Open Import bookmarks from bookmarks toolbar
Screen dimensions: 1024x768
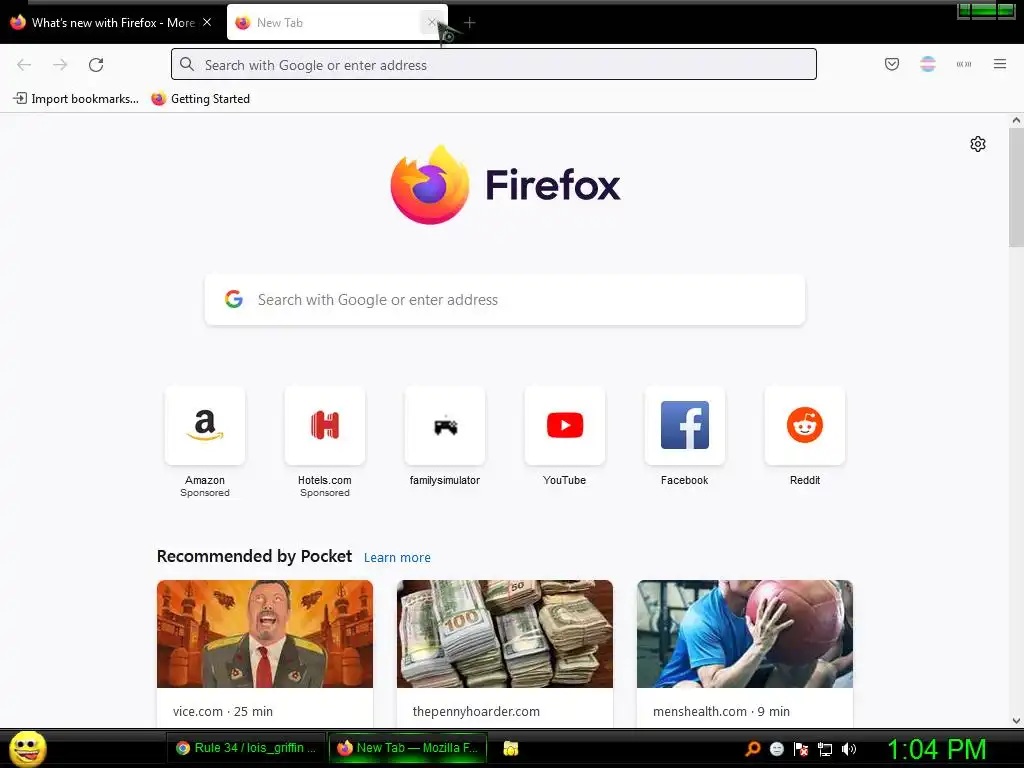coord(76,99)
